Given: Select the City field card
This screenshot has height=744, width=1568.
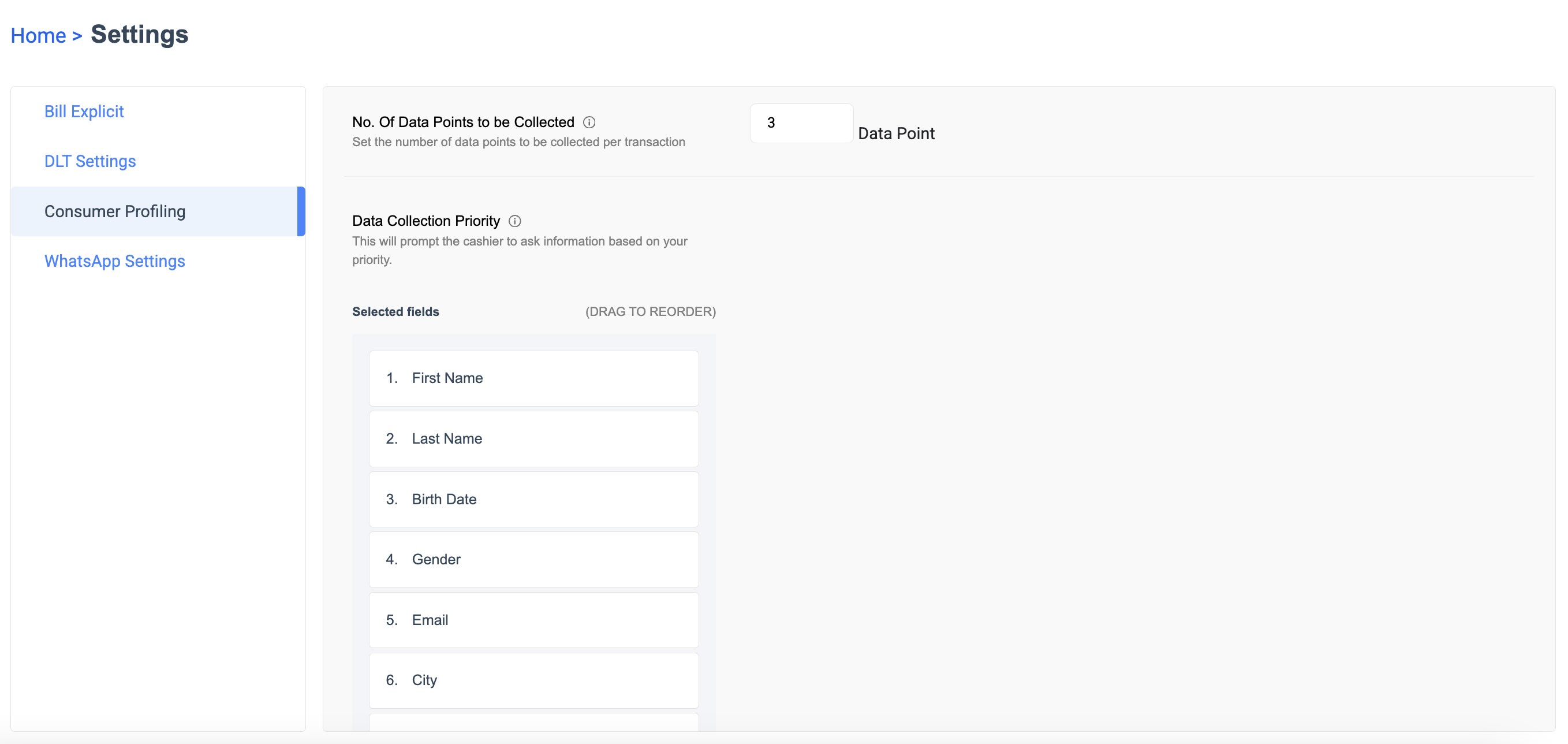Looking at the screenshot, I should pyautogui.click(x=533, y=680).
